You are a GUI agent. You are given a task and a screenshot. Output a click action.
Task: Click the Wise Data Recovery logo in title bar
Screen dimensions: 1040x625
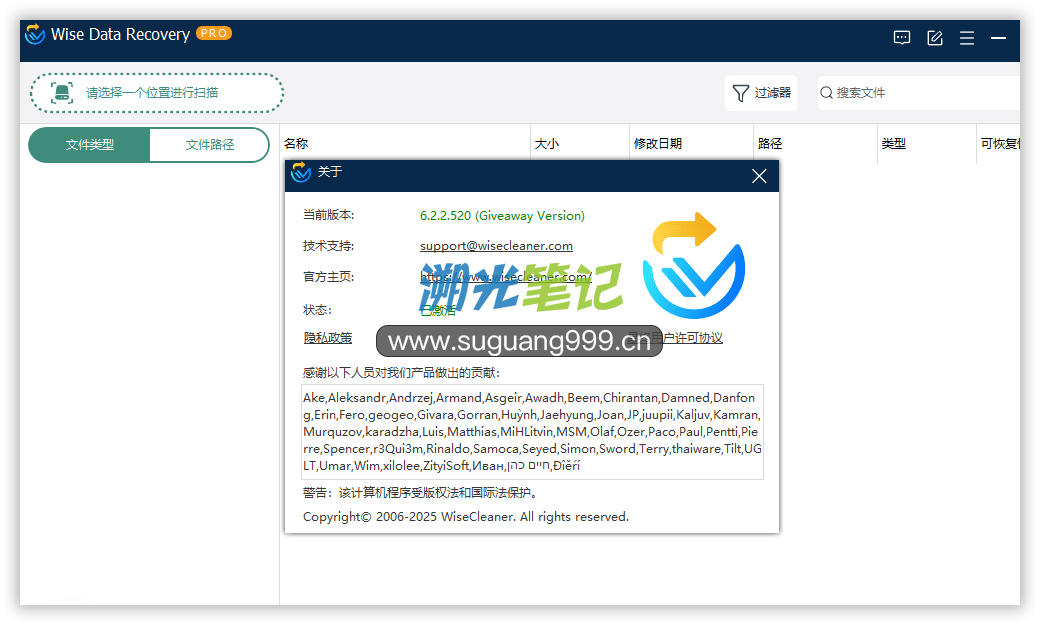(35, 35)
